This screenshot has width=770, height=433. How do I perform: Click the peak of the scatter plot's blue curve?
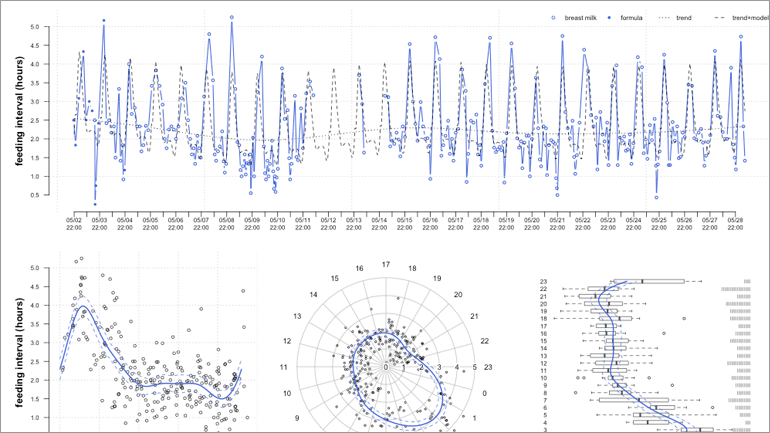click(x=86, y=308)
